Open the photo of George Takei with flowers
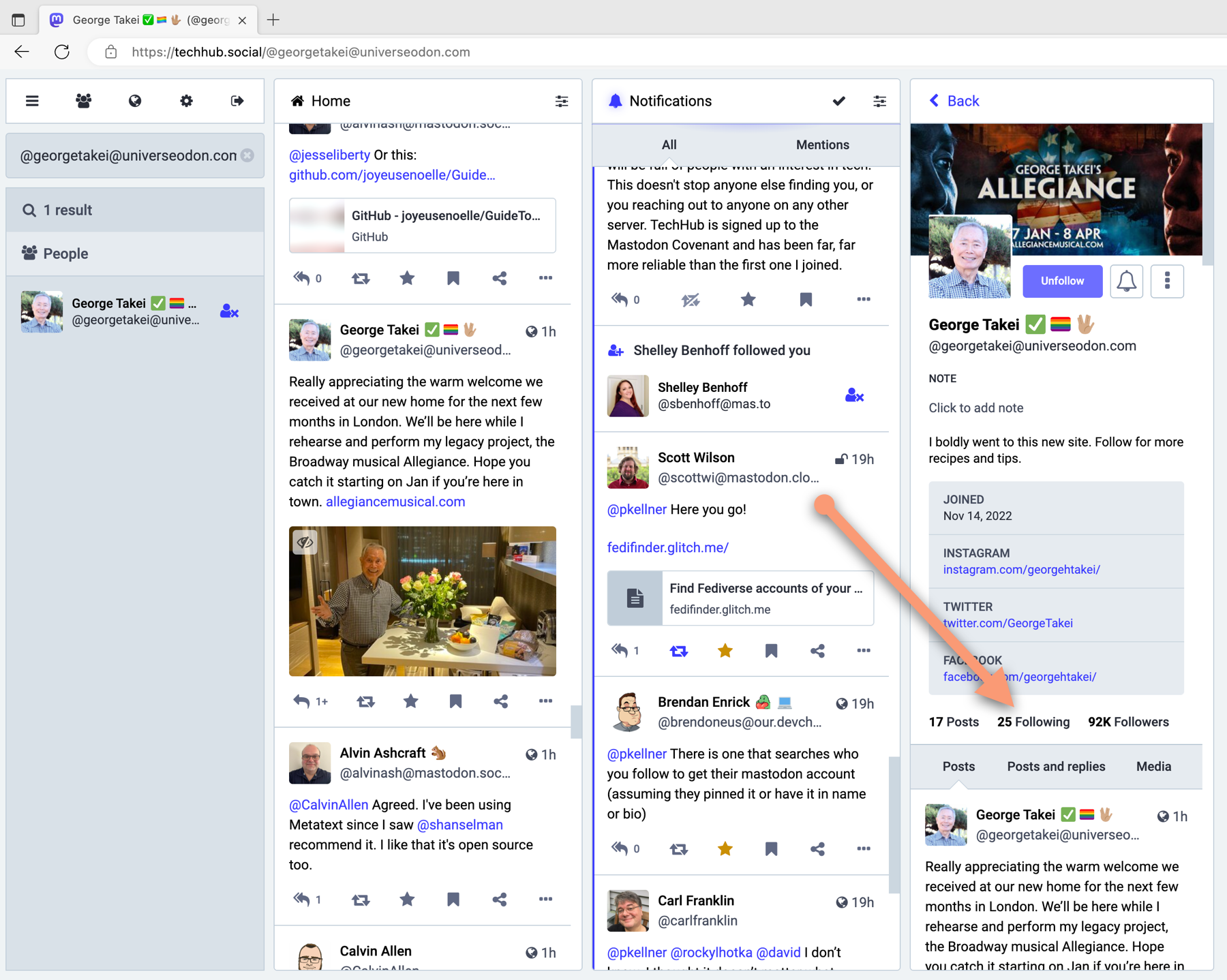The height and width of the screenshot is (980, 1227). (x=423, y=601)
